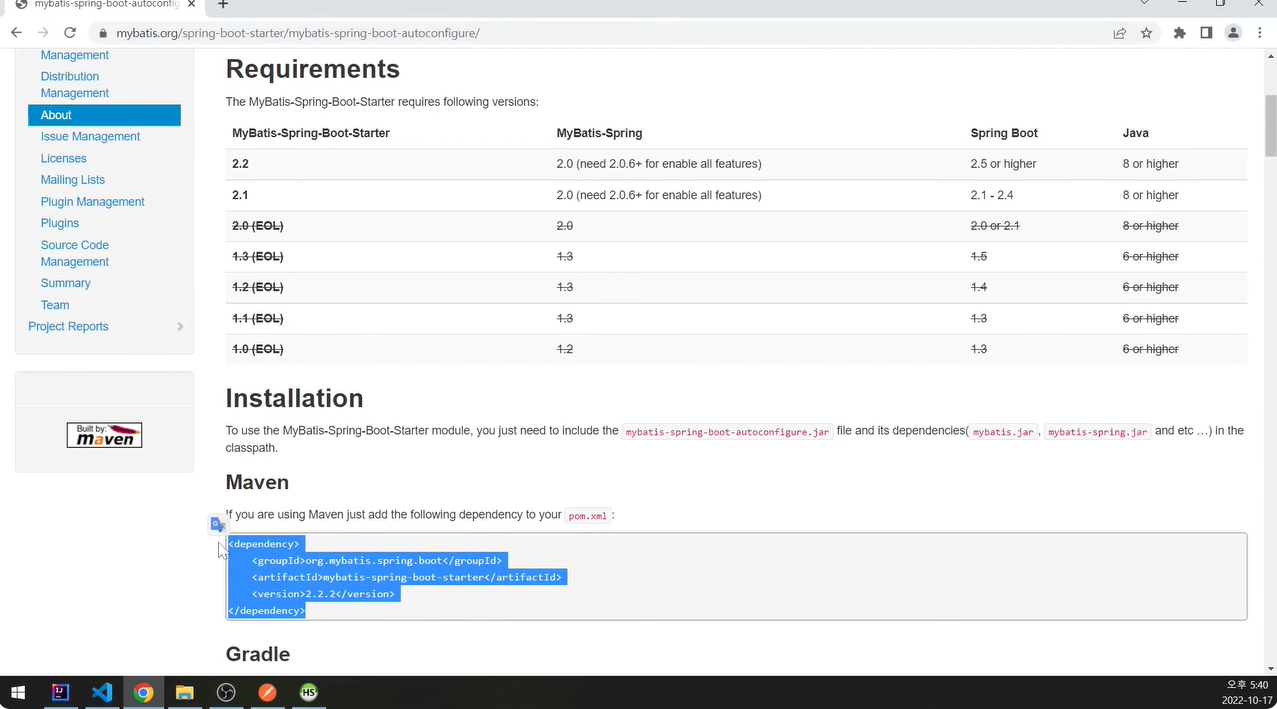The width and height of the screenshot is (1277, 709).
Task: Click the mybatis-spring.jar inline code
Action: tap(1097, 432)
